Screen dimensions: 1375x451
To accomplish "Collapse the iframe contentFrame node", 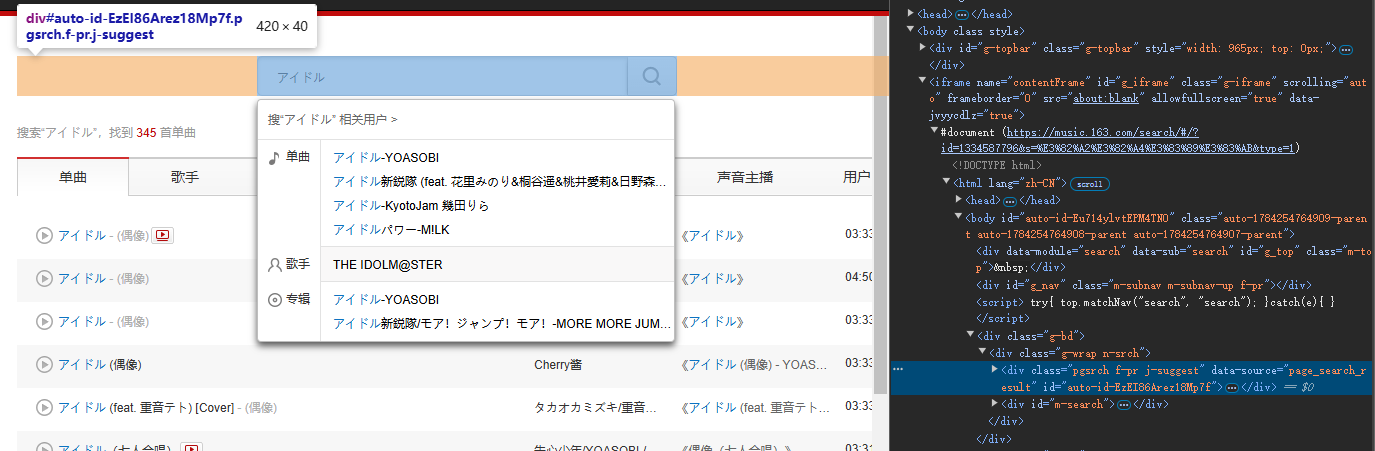I will pyautogui.click(x=923, y=82).
